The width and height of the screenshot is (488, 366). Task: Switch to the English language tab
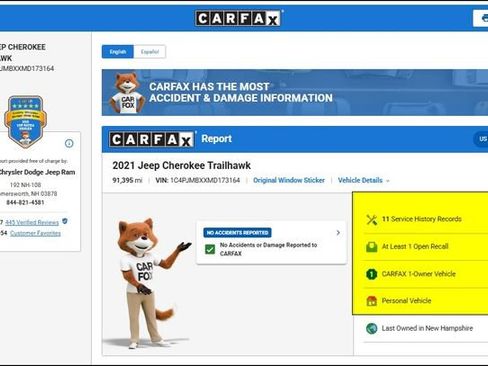tap(118, 52)
